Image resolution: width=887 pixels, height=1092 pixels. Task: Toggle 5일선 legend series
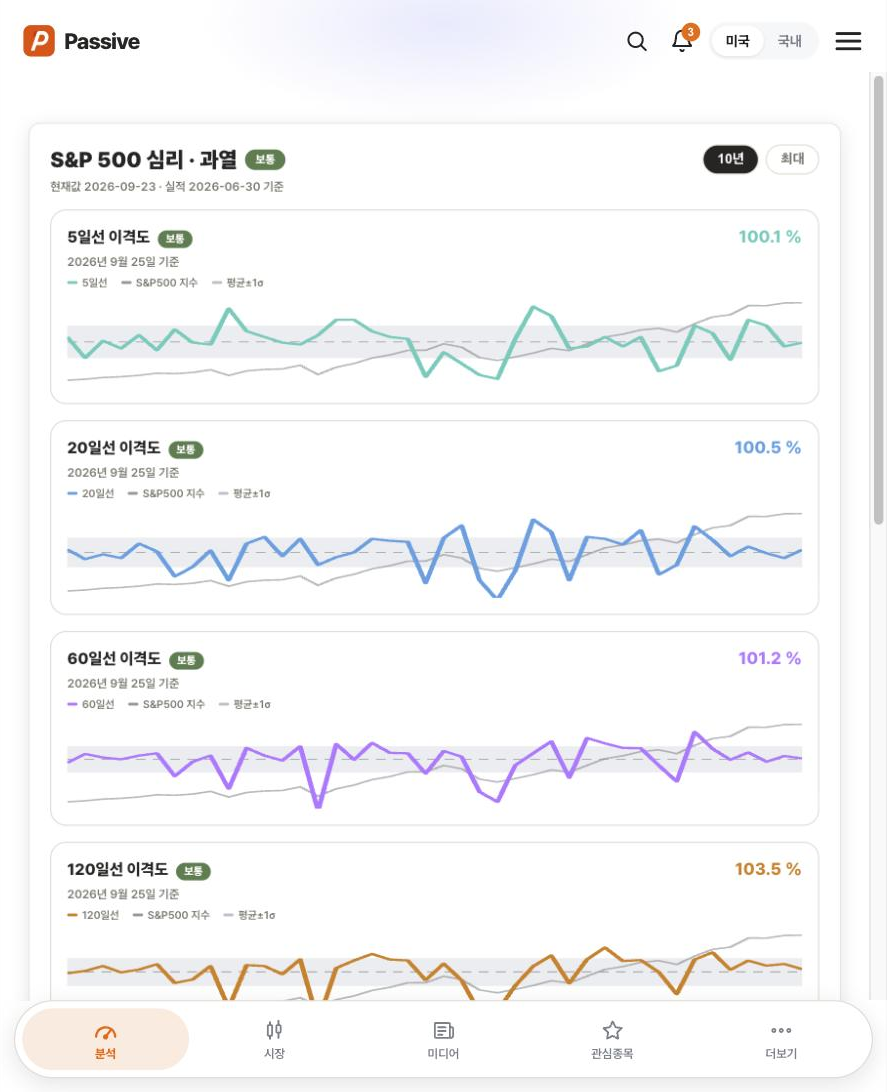coord(88,283)
